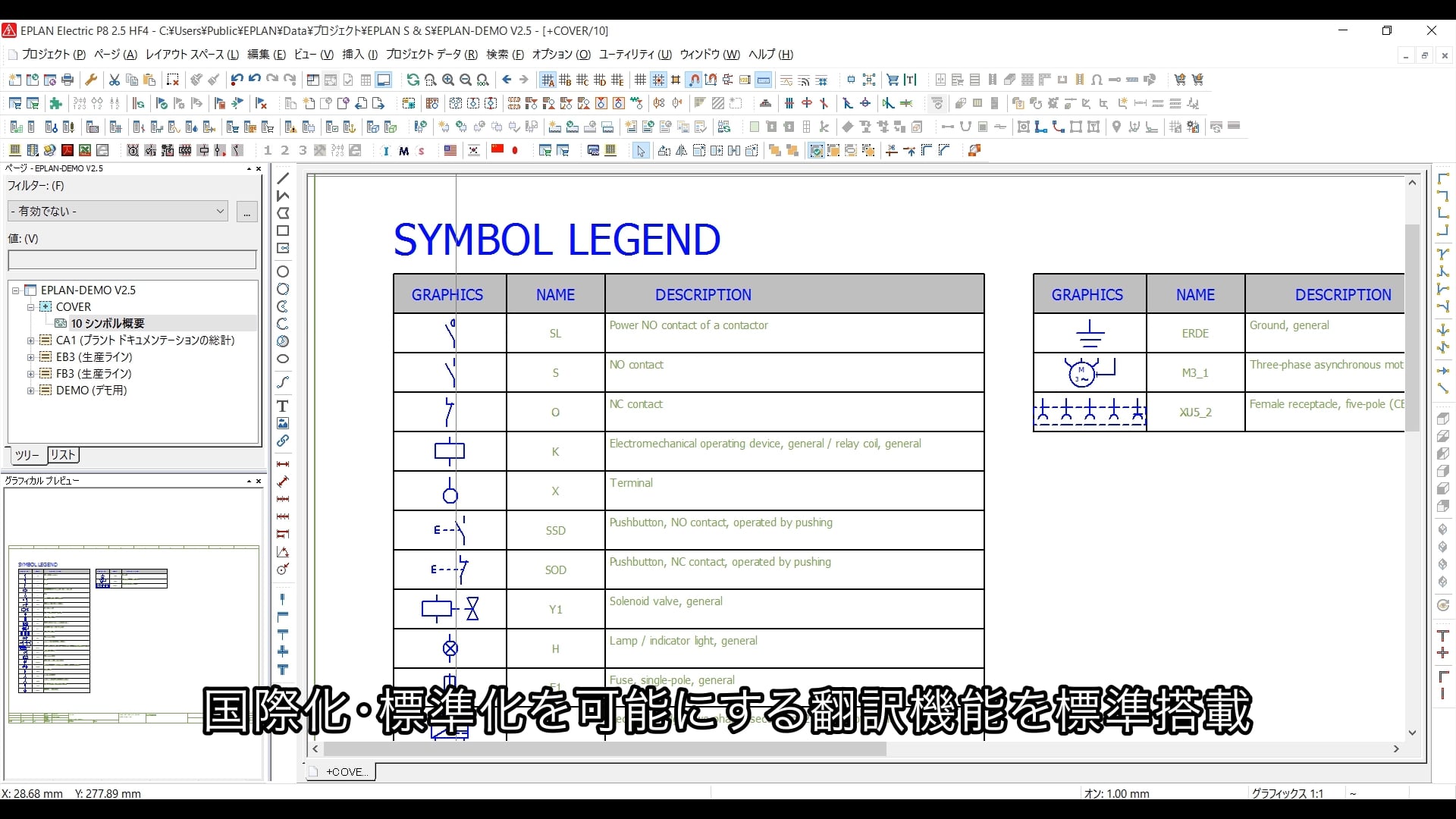Collapse the COVER tree node

(30, 307)
